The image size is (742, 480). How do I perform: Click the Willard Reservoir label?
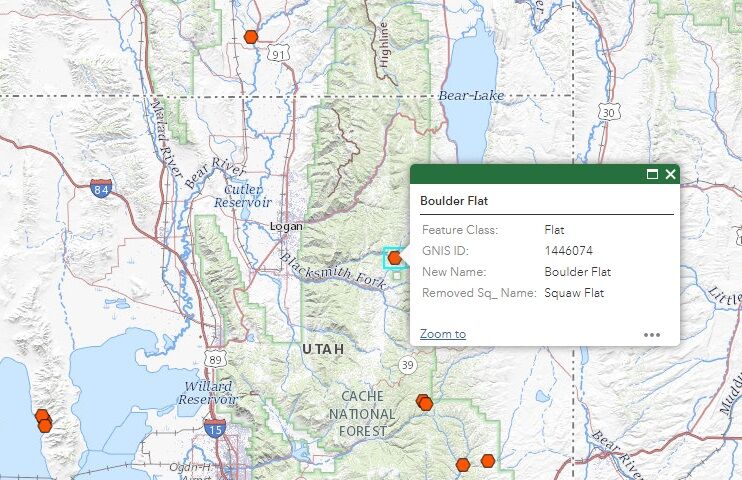click(x=208, y=393)
